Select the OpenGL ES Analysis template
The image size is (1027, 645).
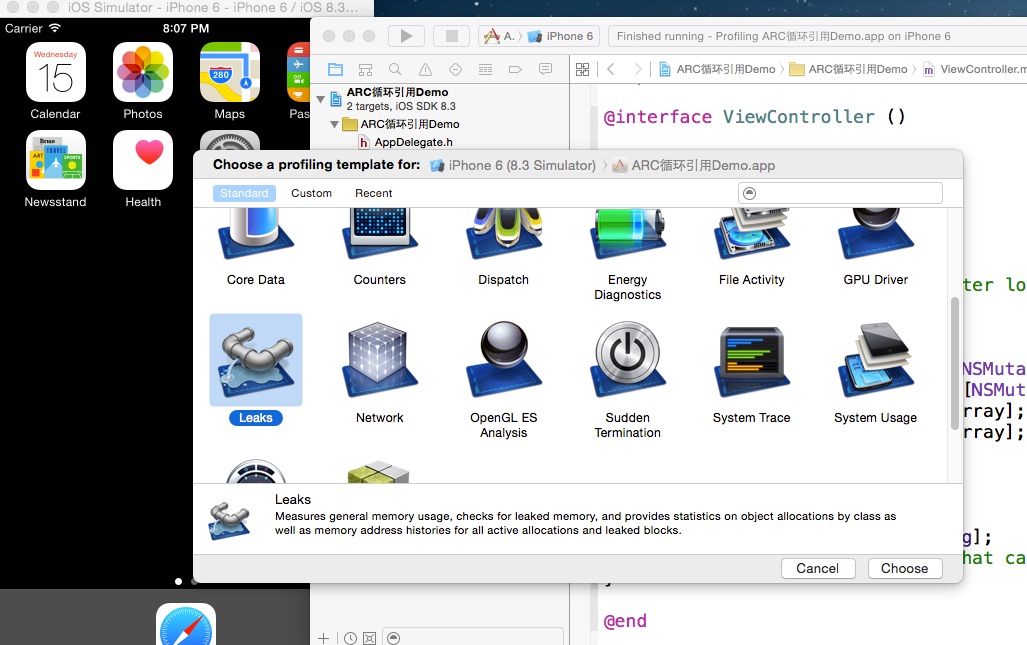[x=503, y=378]
